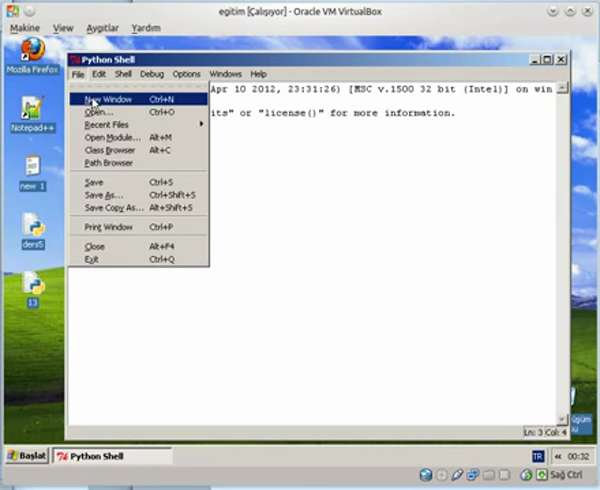Click the Başlat start button
This screenshot has width=600, height=490.
(27, 456)
